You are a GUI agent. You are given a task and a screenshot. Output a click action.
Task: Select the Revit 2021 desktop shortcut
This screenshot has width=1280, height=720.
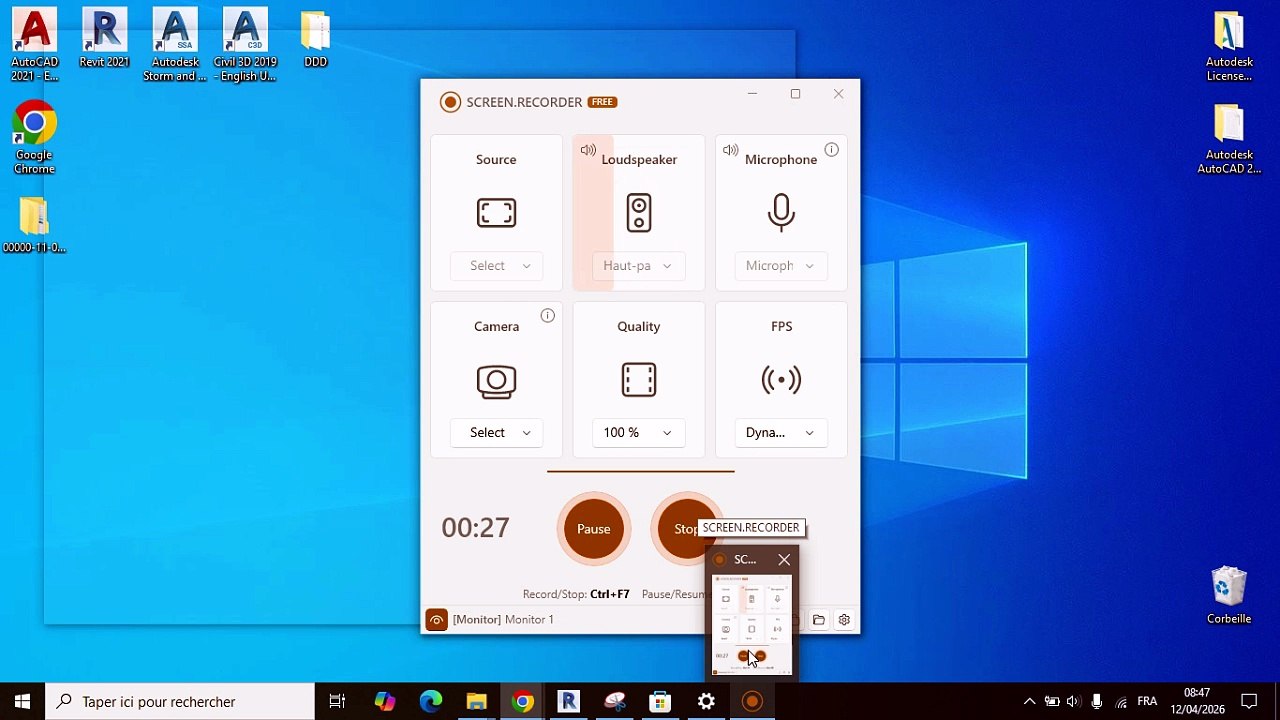(x=104, y=38)
